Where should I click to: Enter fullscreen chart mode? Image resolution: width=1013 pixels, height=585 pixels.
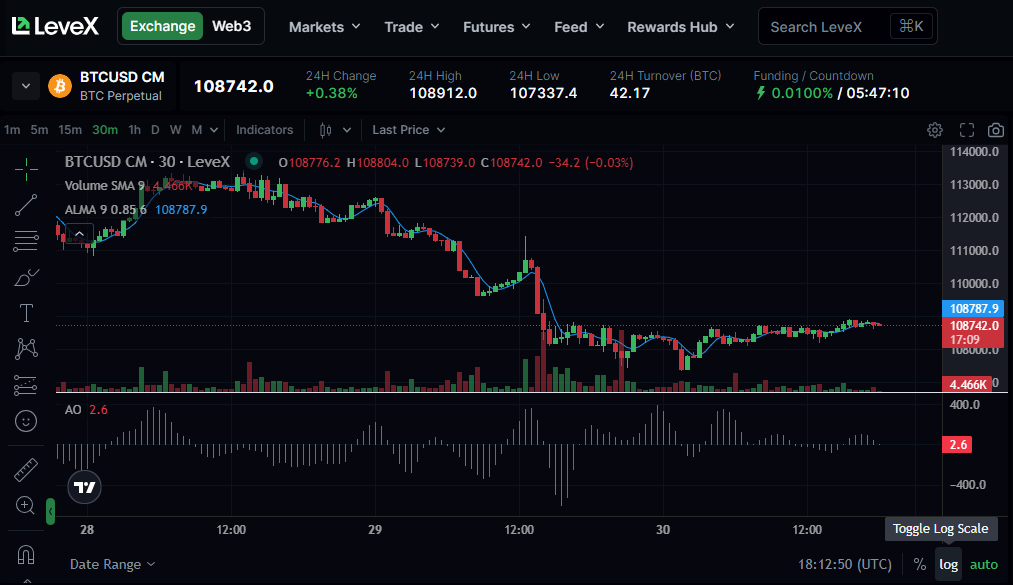click(x=966, y=130)
